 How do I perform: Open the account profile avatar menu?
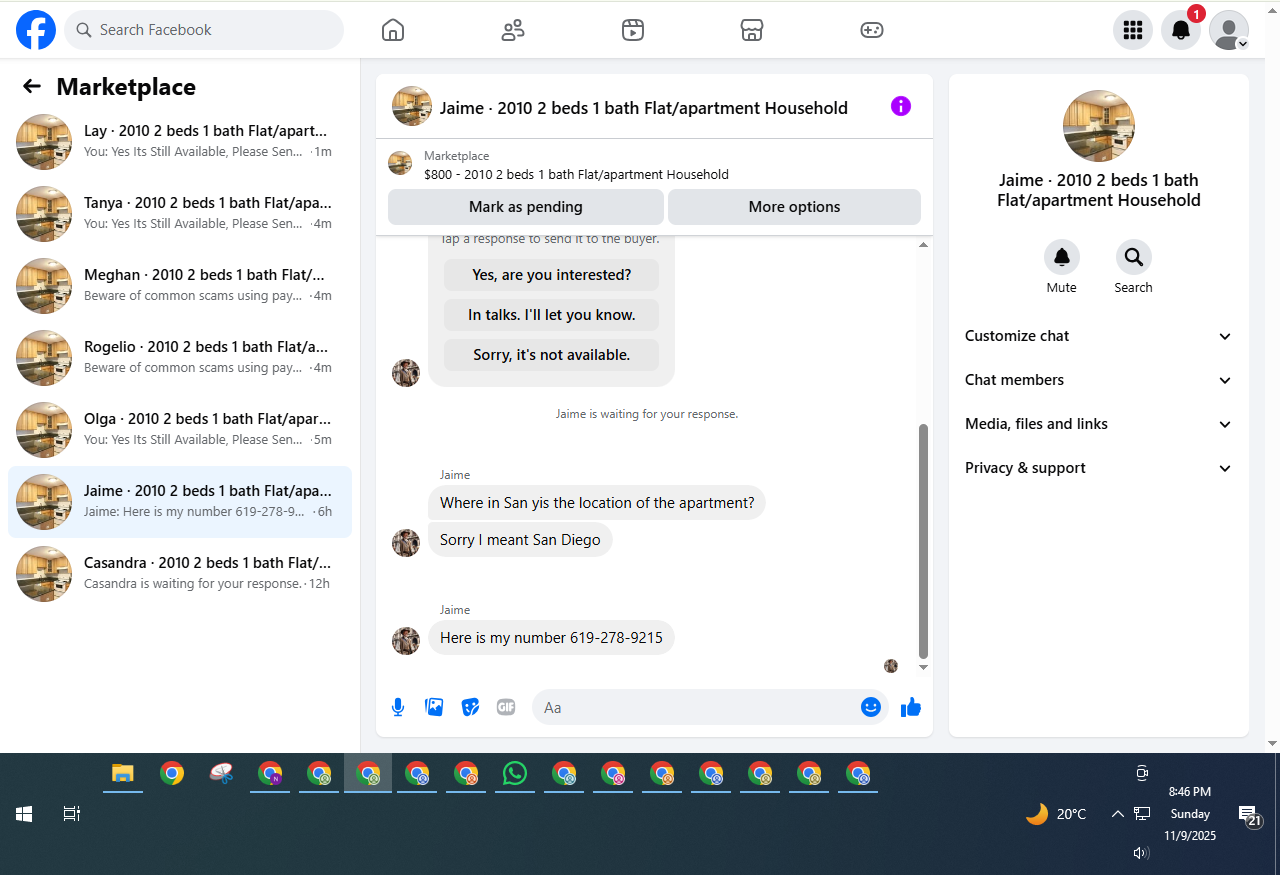tap(1229, 30)
